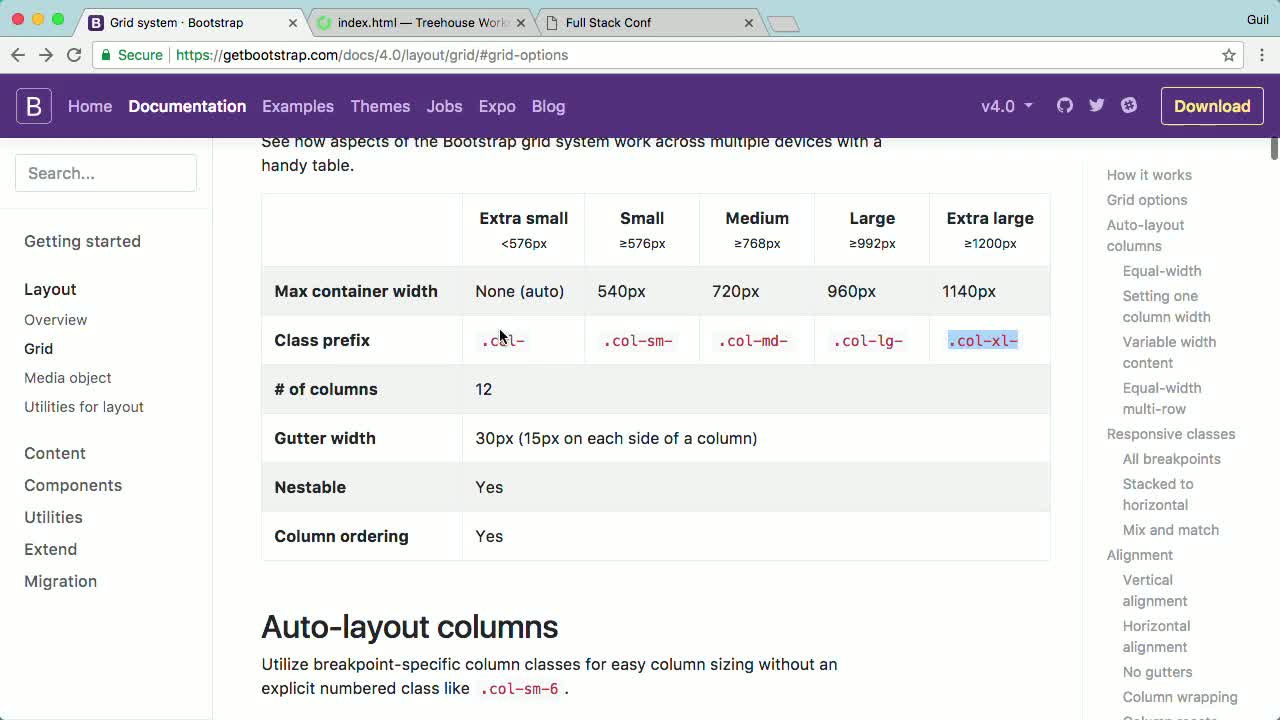The image size is (1280, 720).
Task: Open the Grid page in the sidebar
Action: click(38, 348)
